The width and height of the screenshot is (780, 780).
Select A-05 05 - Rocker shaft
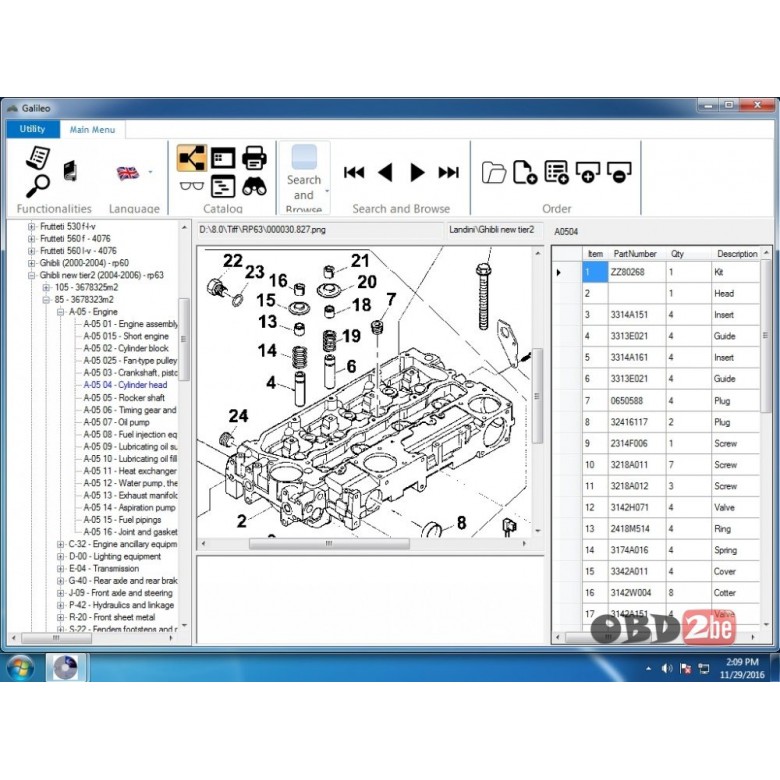pyautogui.click(x=124, y=397)
